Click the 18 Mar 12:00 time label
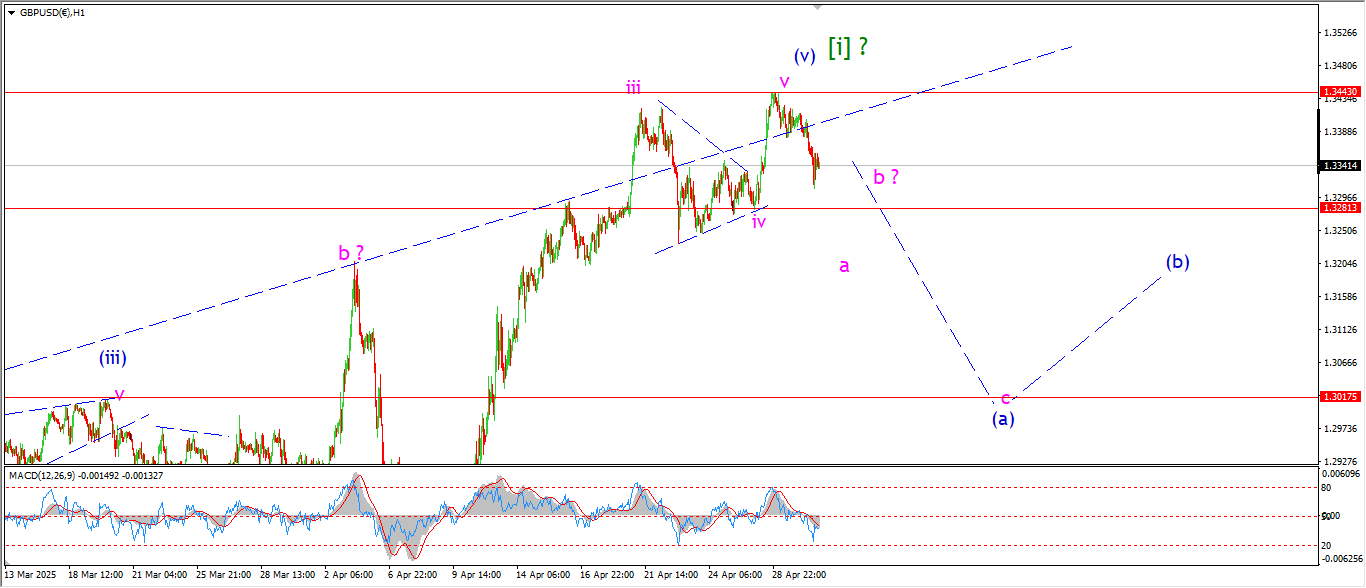This screenshot has width=1366, height=588. point(95,576)
